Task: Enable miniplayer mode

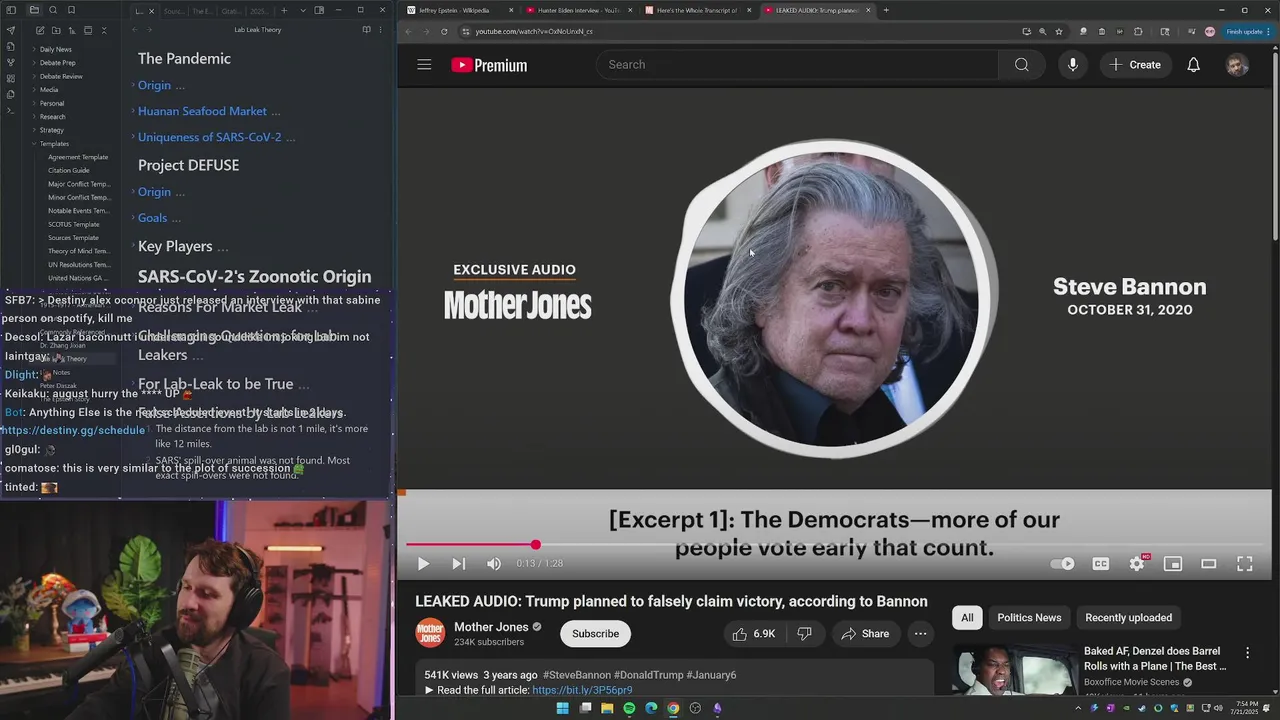Action: coord(1173,564)
